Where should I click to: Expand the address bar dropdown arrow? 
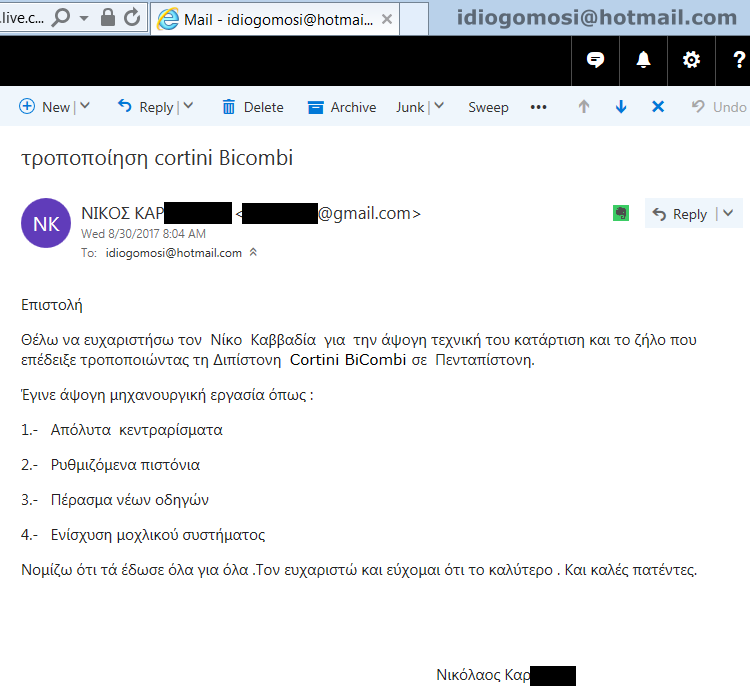point(84,18)
